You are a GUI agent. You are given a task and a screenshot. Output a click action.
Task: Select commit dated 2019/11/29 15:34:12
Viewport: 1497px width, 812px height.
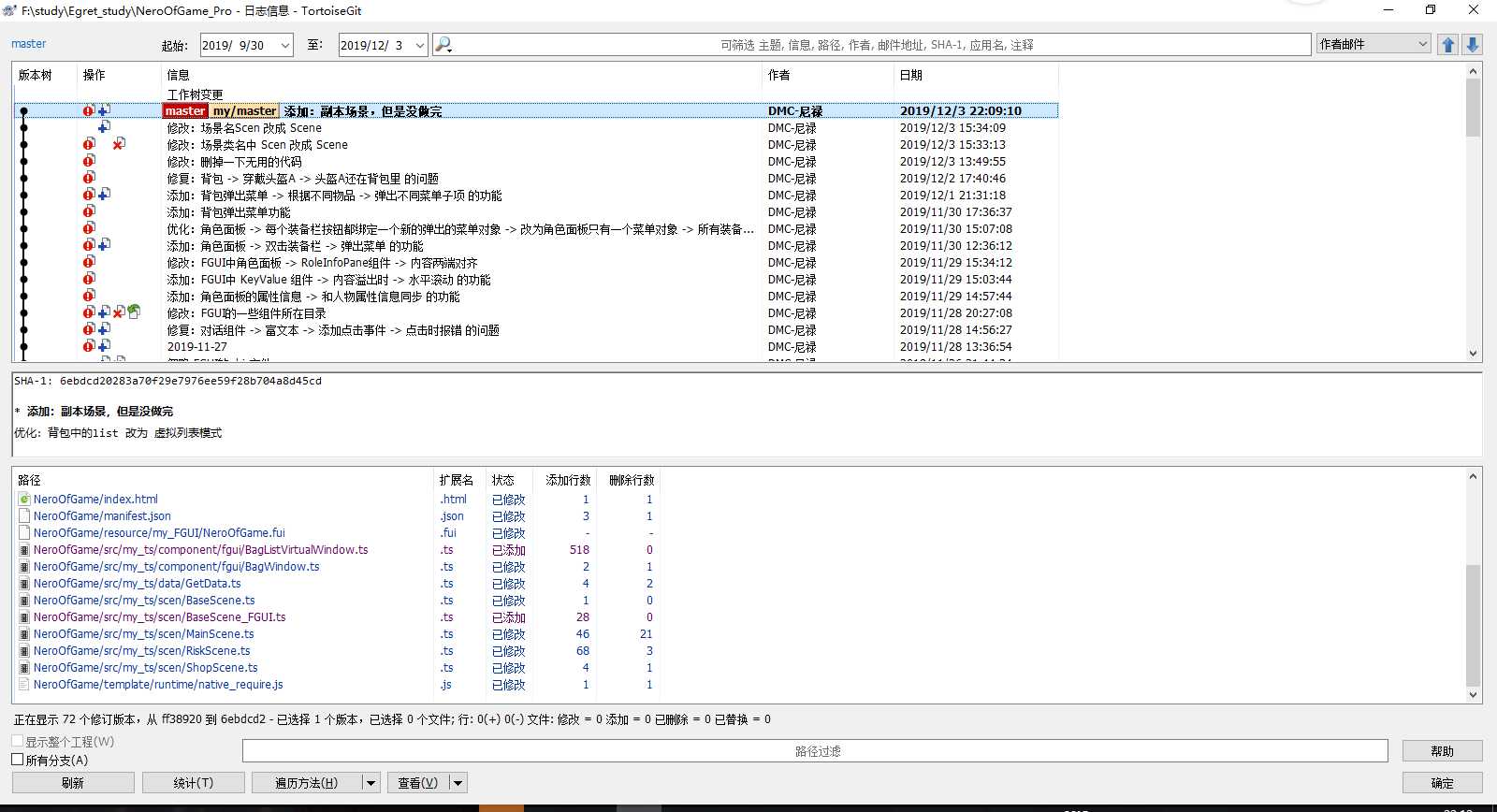pyautogui.click(x=535, y=263)
